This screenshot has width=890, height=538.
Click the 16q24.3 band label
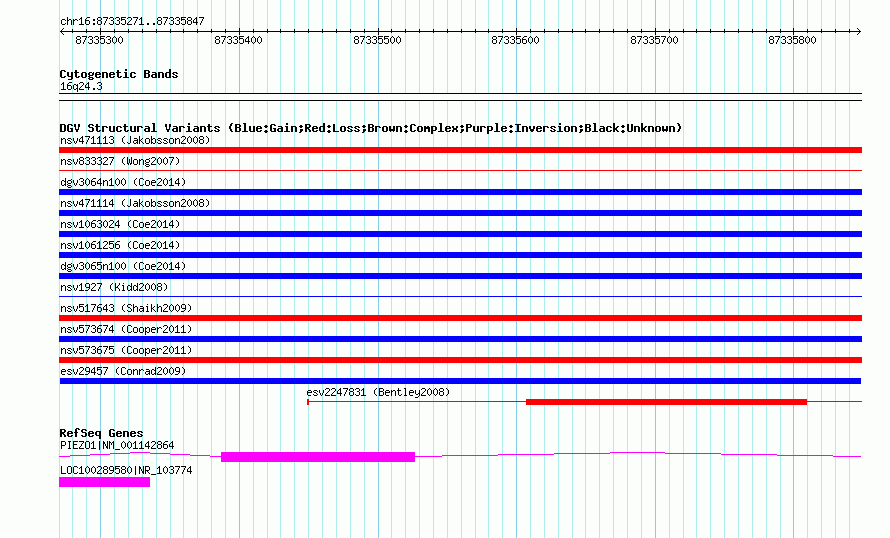(81, 87)
